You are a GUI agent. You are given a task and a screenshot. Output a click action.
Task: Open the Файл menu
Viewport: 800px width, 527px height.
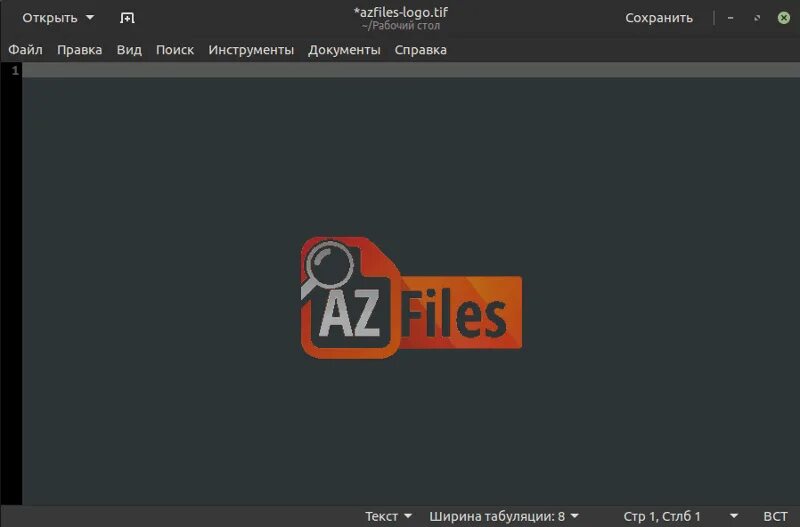[x=25, y=49]
